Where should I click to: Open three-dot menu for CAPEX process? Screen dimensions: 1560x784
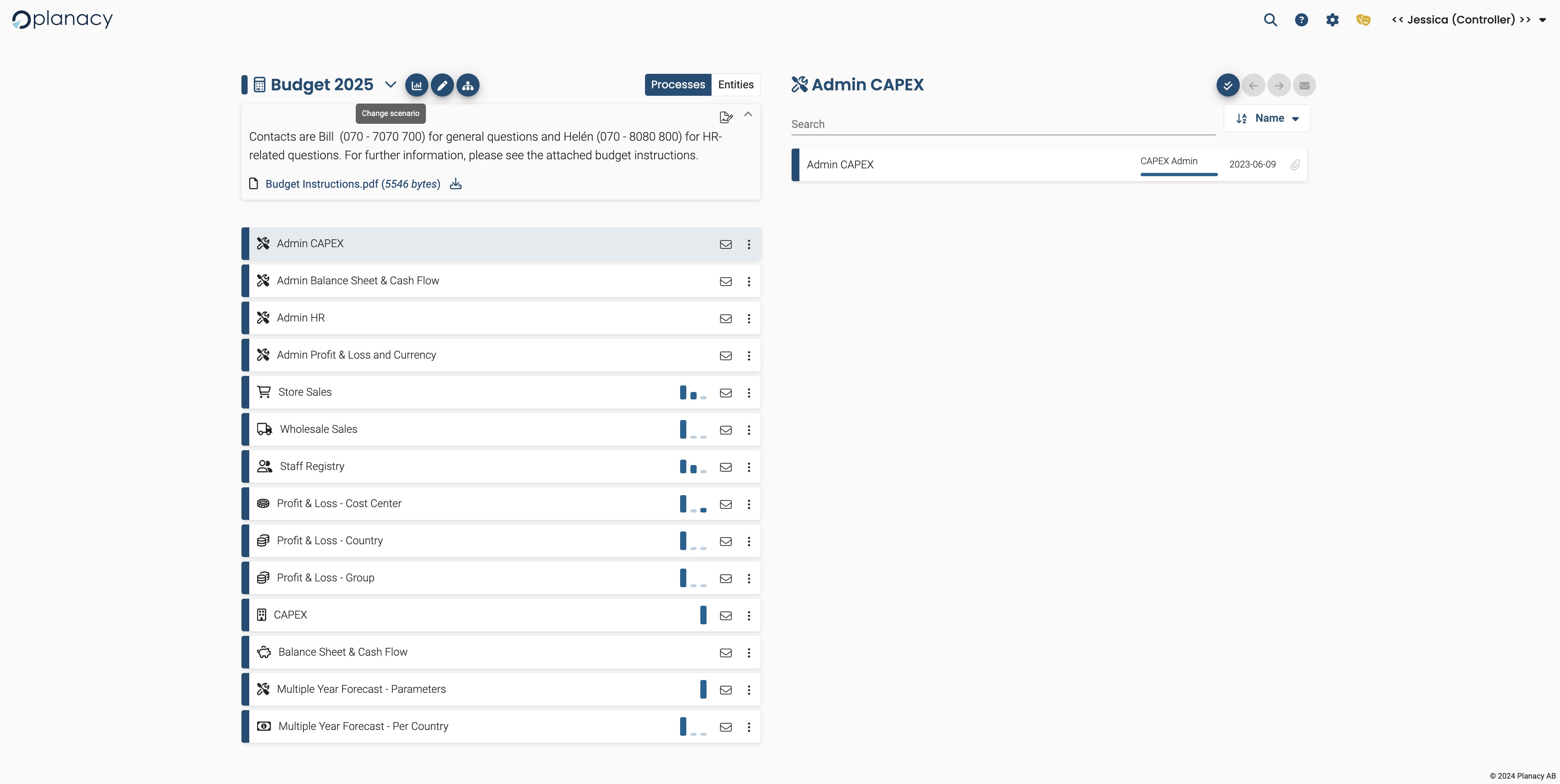pos(749,616)
